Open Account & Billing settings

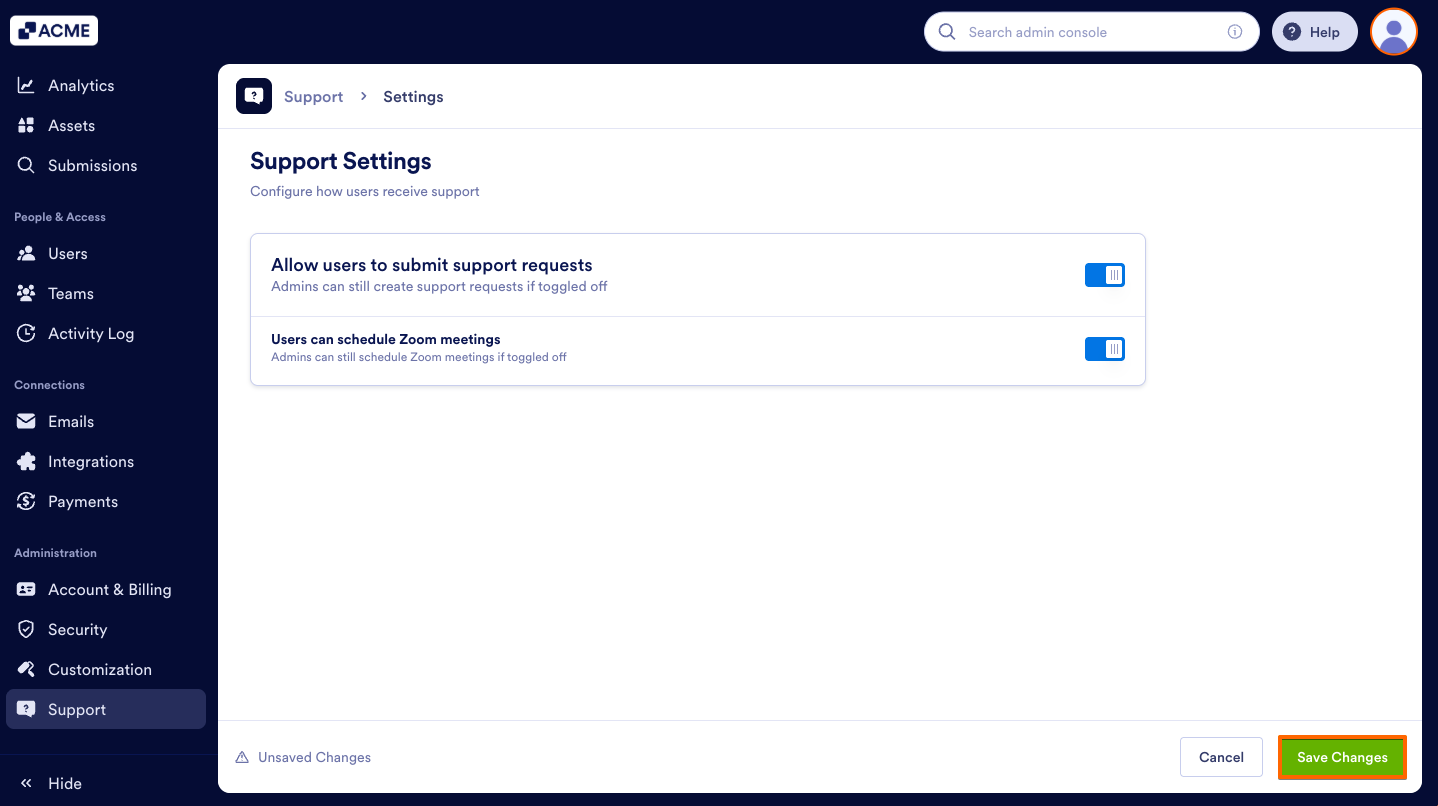pos(106,590)
